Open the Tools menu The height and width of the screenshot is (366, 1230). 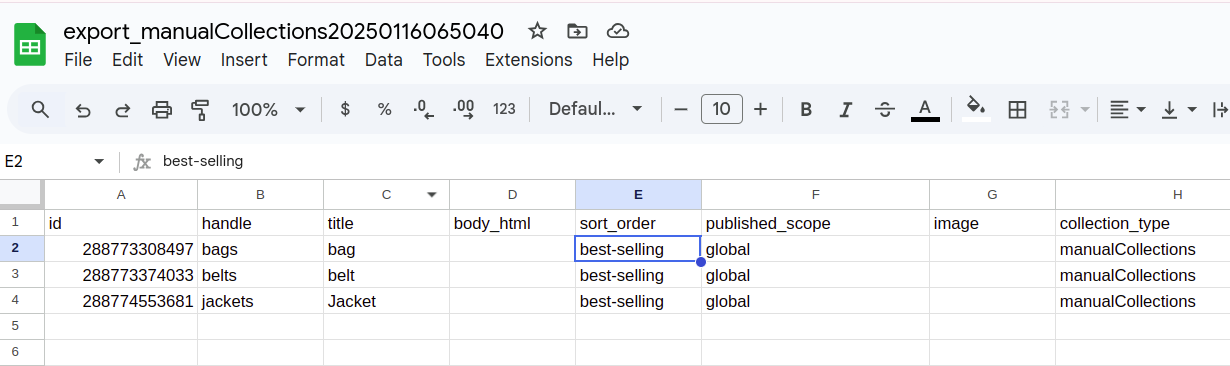[444, 60]
